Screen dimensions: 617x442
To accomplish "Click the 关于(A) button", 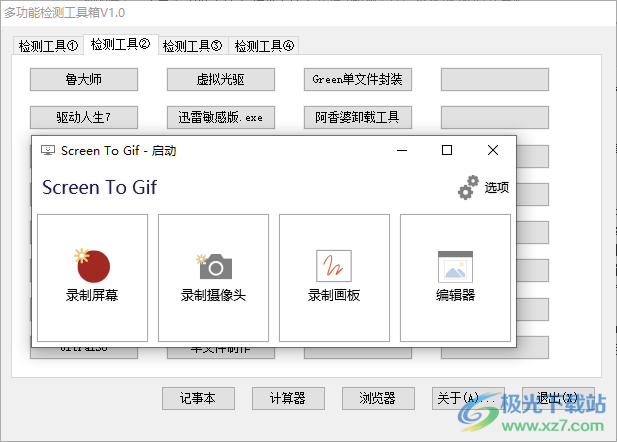I will (x=468, y=398).
